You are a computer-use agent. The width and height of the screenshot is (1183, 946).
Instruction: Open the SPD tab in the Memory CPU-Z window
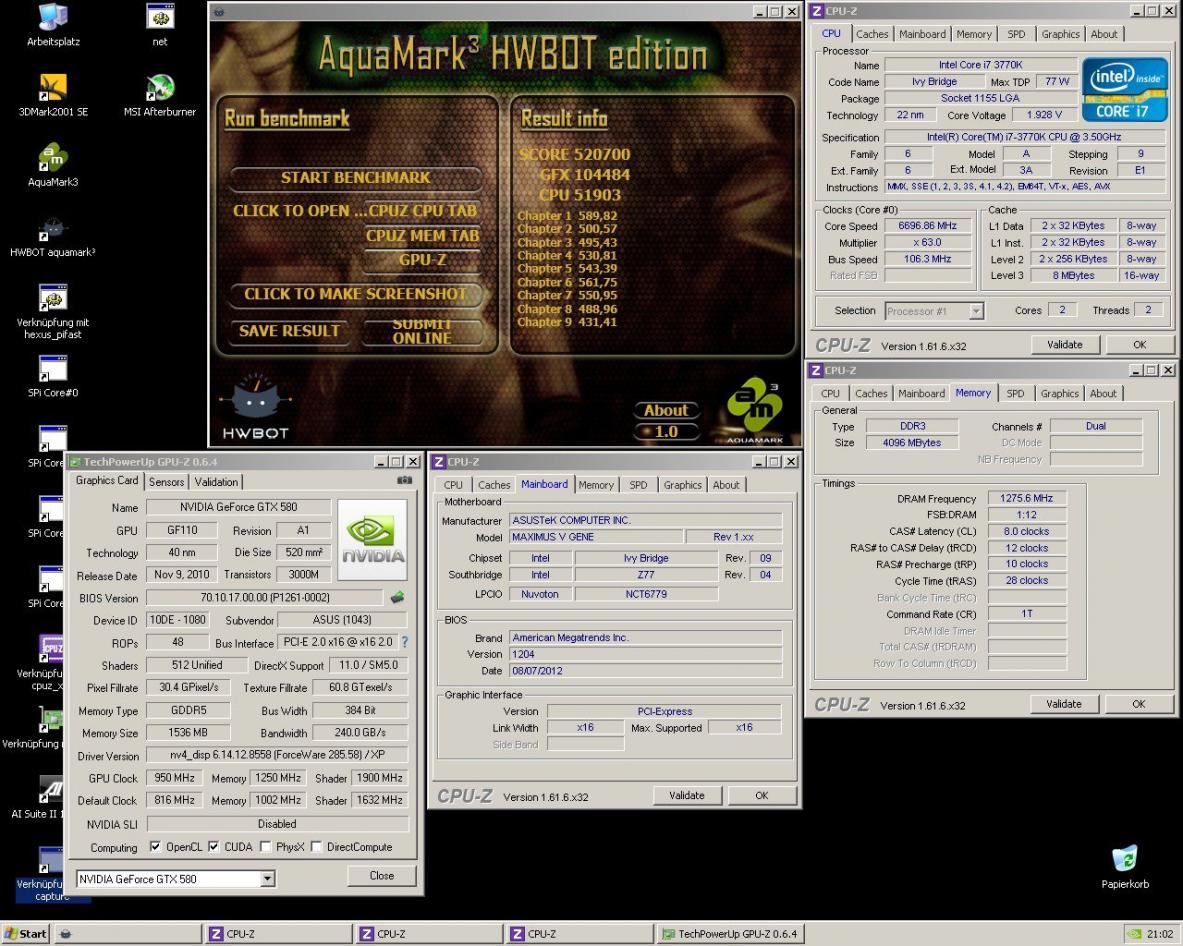(x=1016, y=393)
